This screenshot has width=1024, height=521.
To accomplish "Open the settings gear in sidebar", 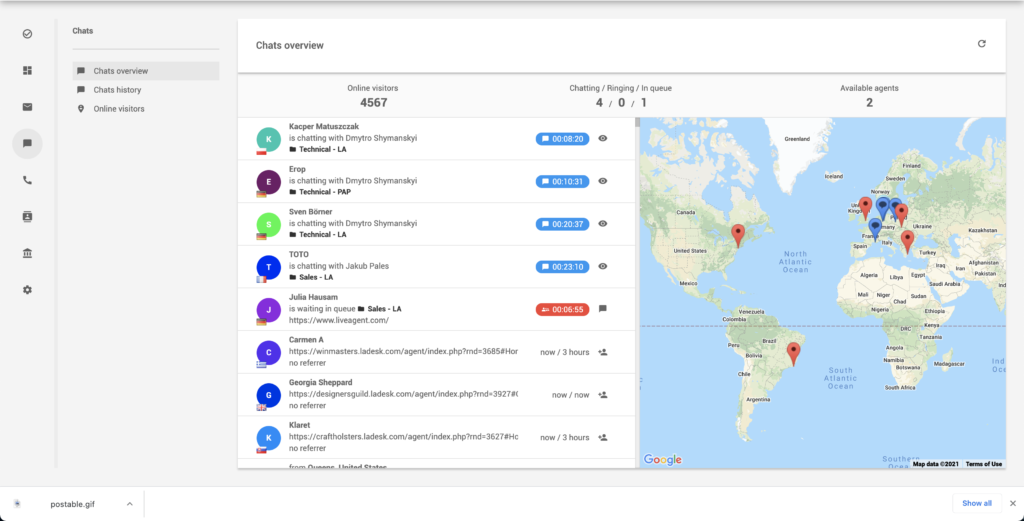I will (27, 289).
